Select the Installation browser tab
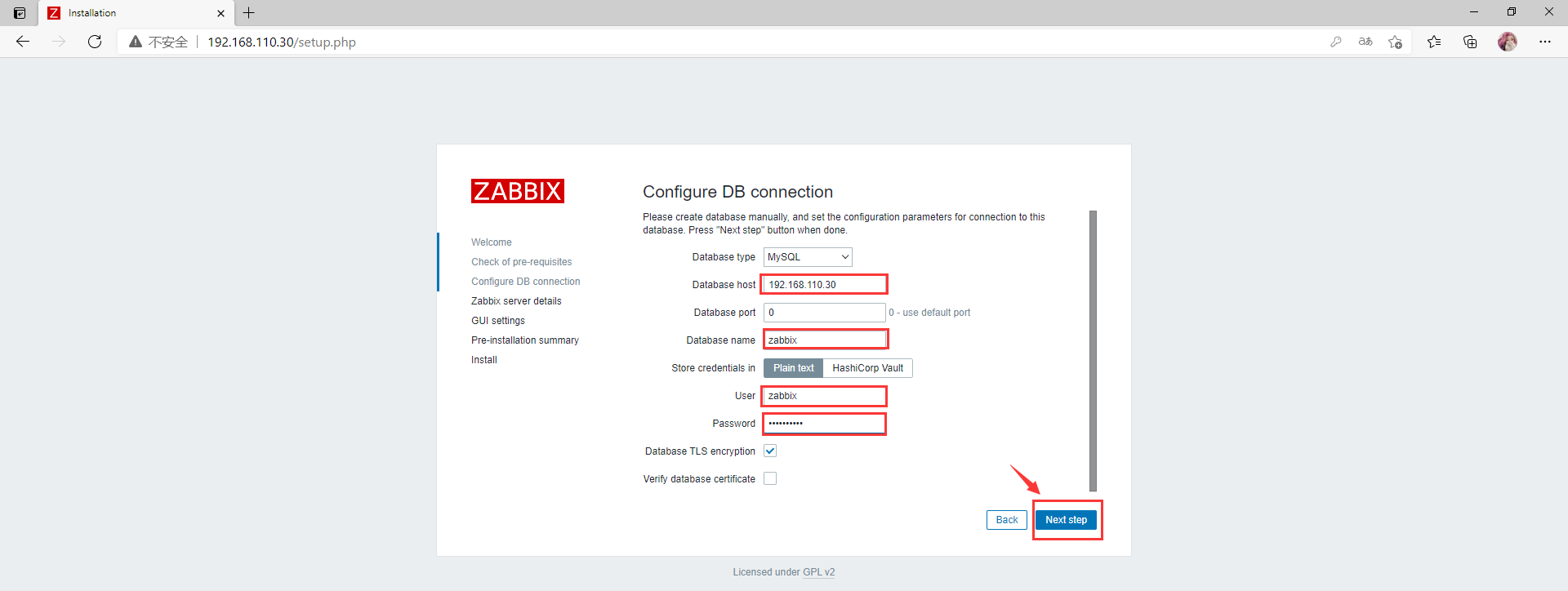 pyautogui.click(x=136, y=13)
